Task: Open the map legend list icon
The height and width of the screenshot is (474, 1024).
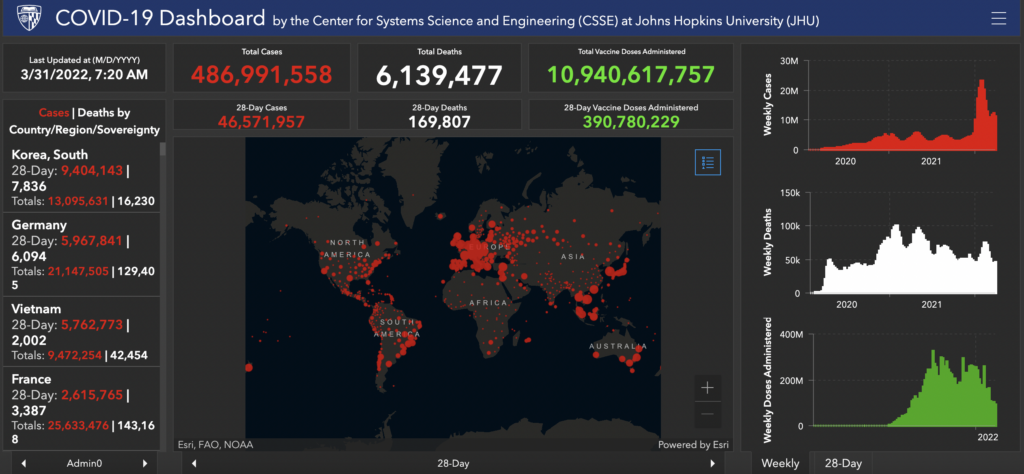Action: click(x=708, y=163)
